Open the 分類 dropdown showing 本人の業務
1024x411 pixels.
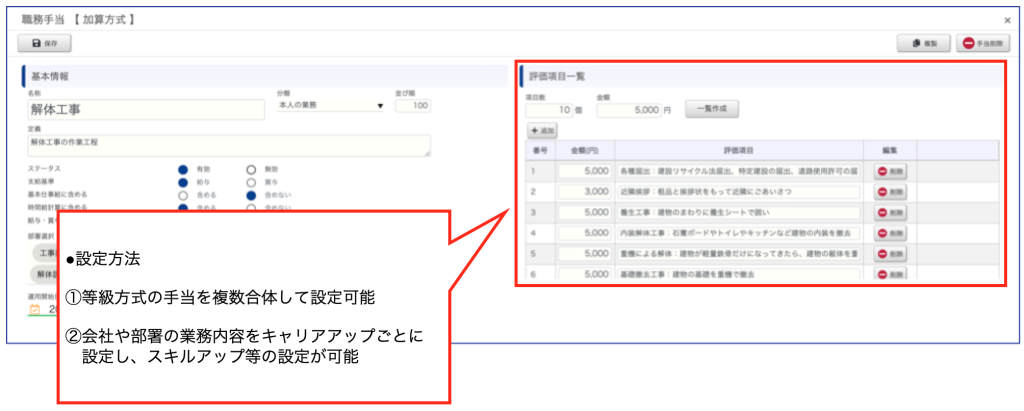[x=331, y=105]
